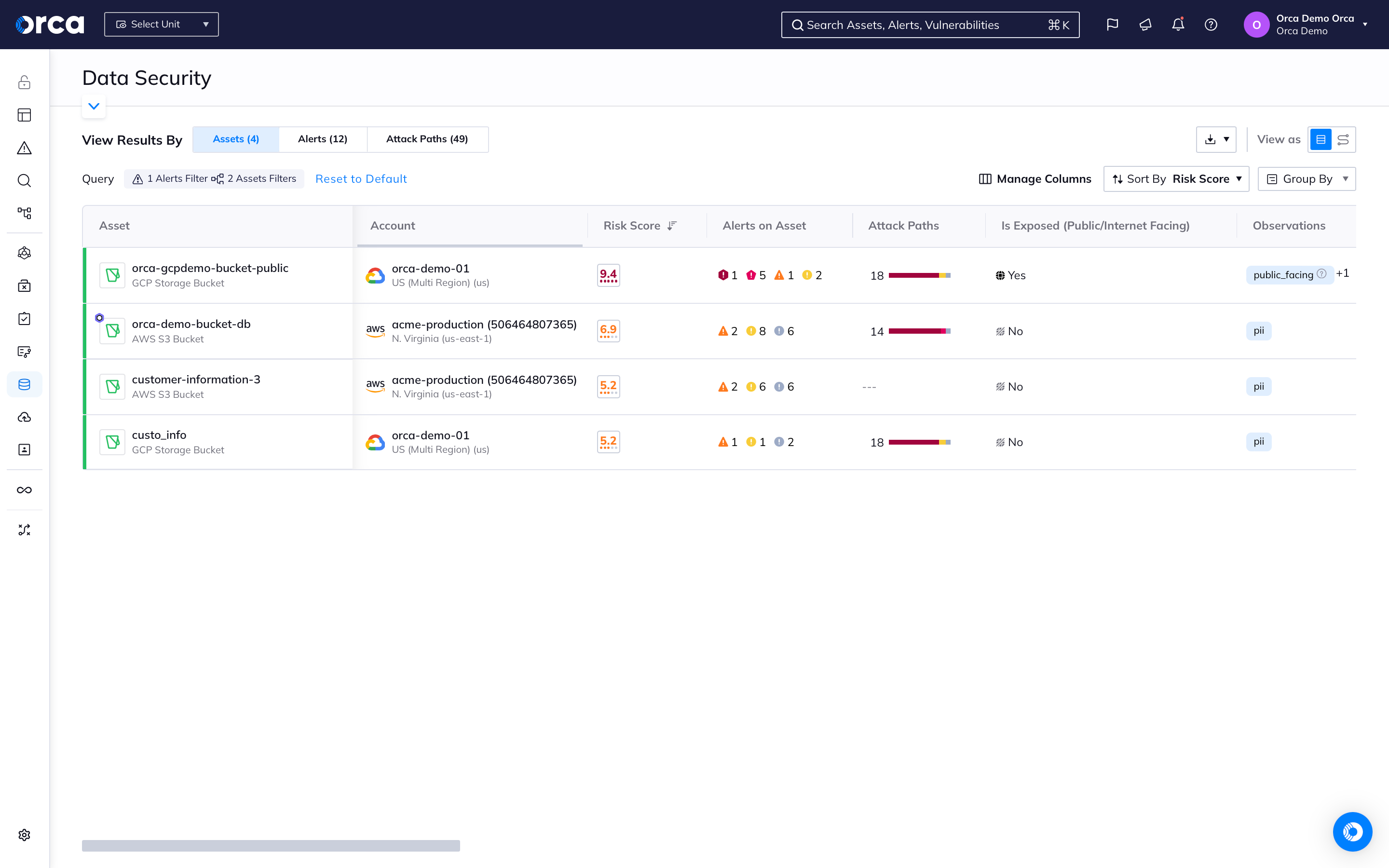
Task: Click the megaphone announcements icon
Action: (x=1145, y=25)
